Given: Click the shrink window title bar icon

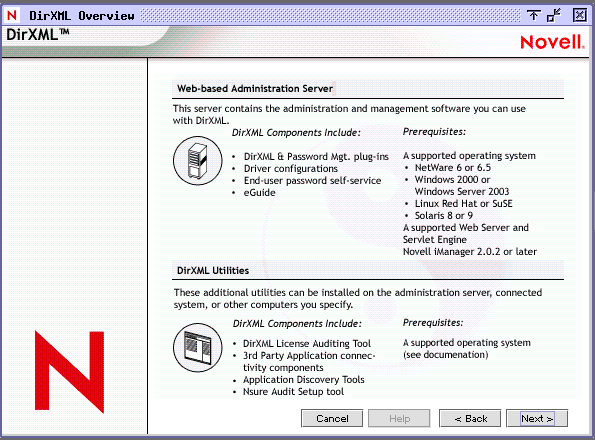Looking at the screenshot, I should click(554, 15).
